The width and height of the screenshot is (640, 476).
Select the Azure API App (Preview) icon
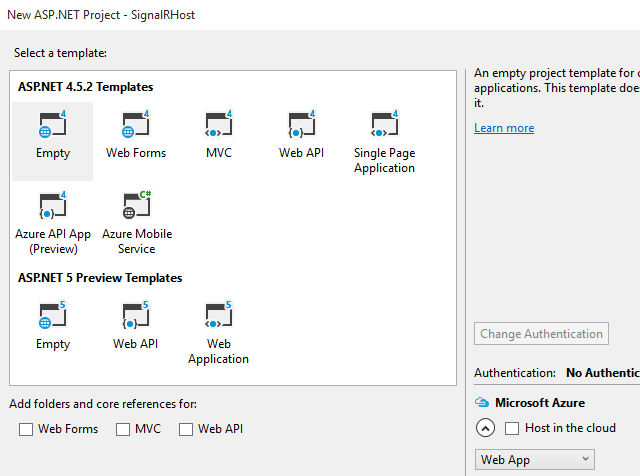(x=53, y=205)
